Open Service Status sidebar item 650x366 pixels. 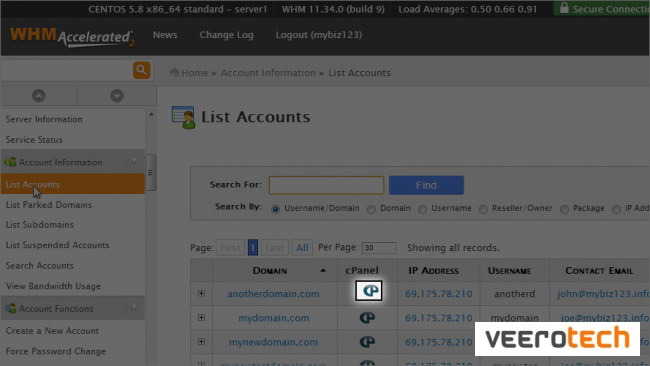pos(34,140)
